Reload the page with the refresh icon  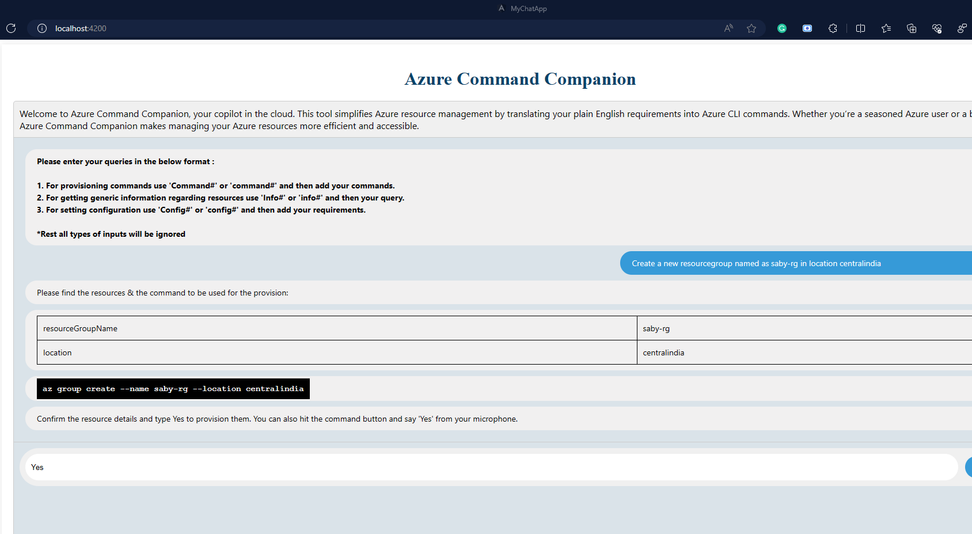coord(11,29)
